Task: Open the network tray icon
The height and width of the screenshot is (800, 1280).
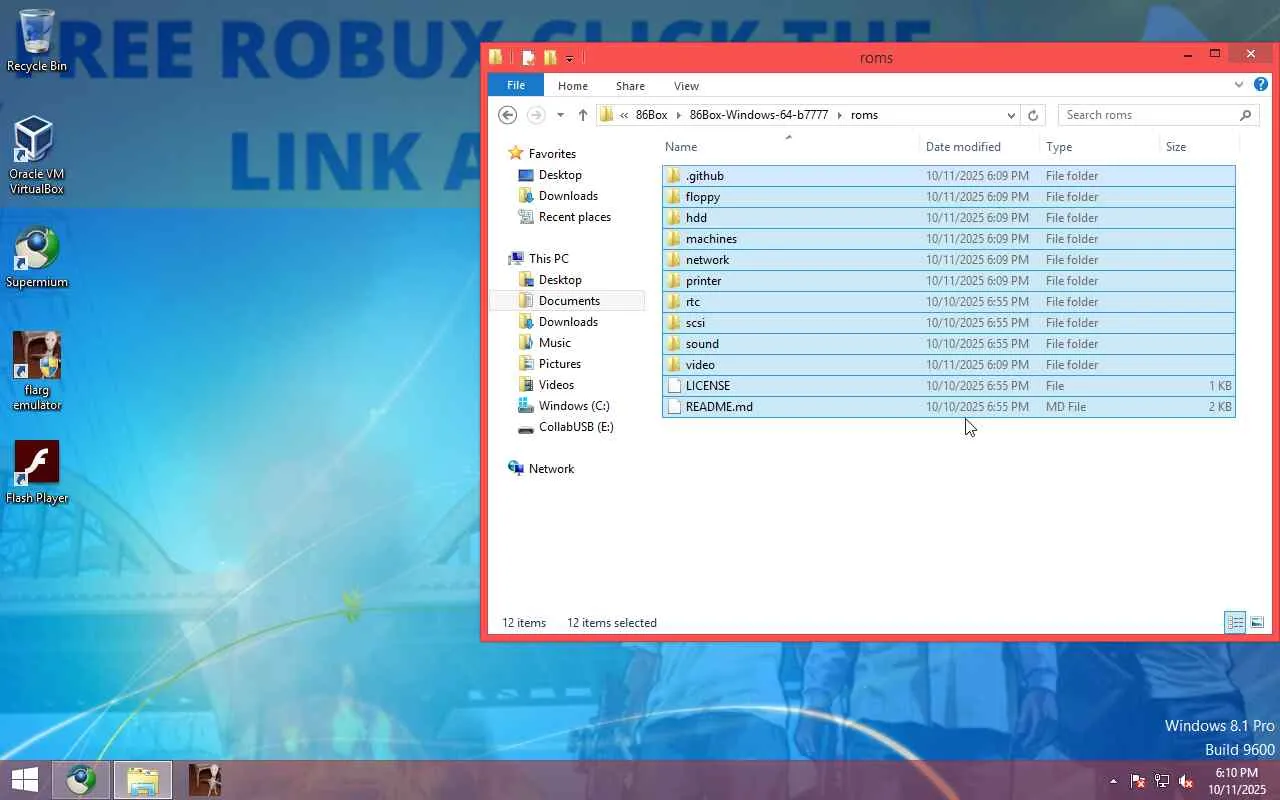Action: pos(1162,781)
